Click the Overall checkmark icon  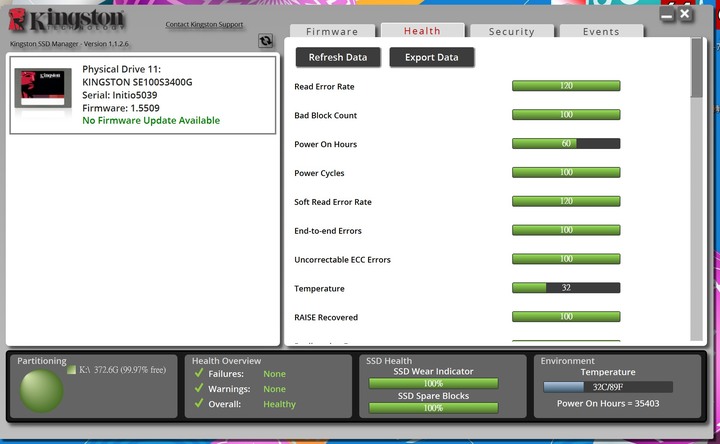point(199,403)
